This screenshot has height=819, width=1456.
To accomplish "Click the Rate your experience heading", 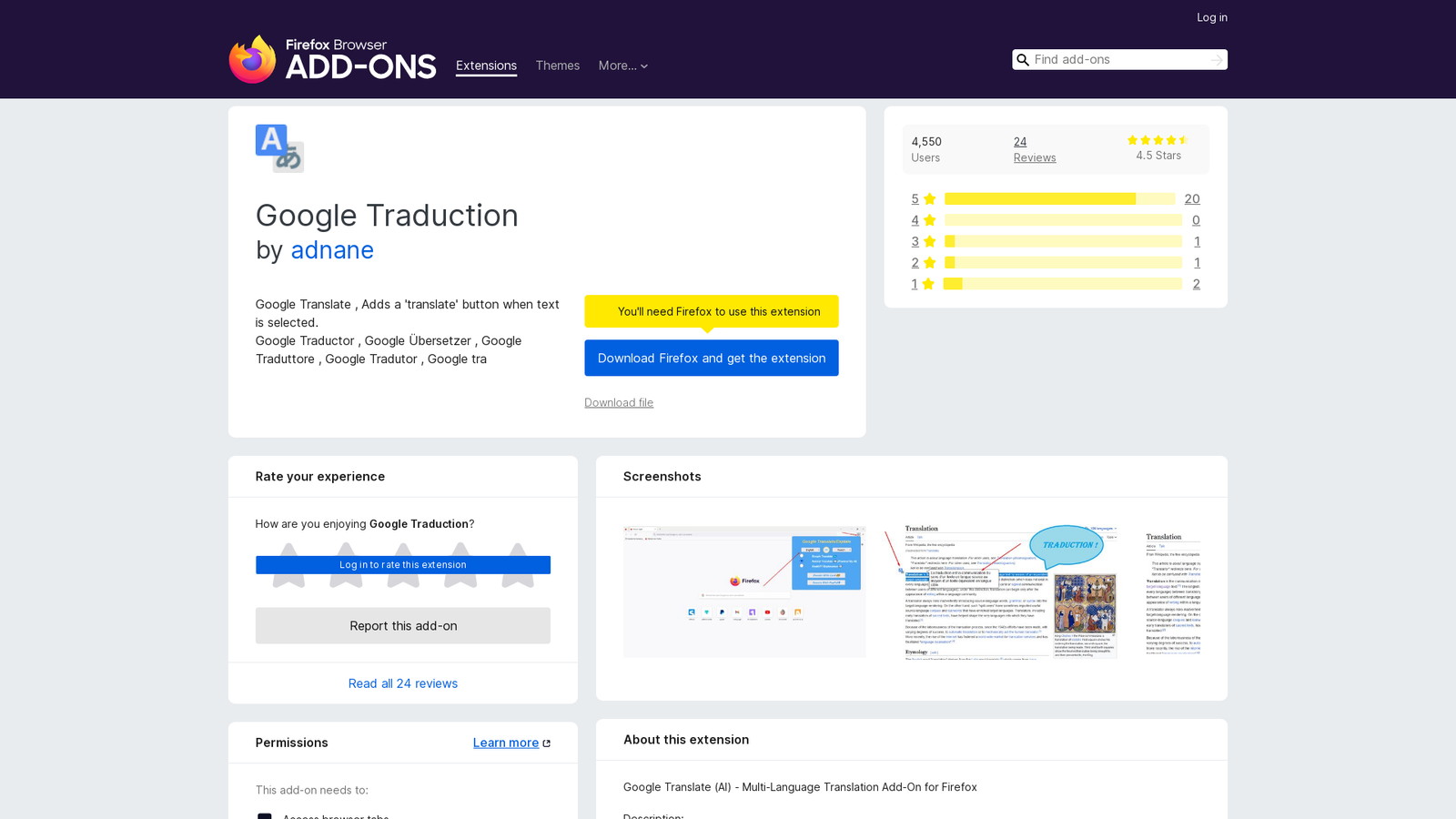I will [x=320, y=477].
